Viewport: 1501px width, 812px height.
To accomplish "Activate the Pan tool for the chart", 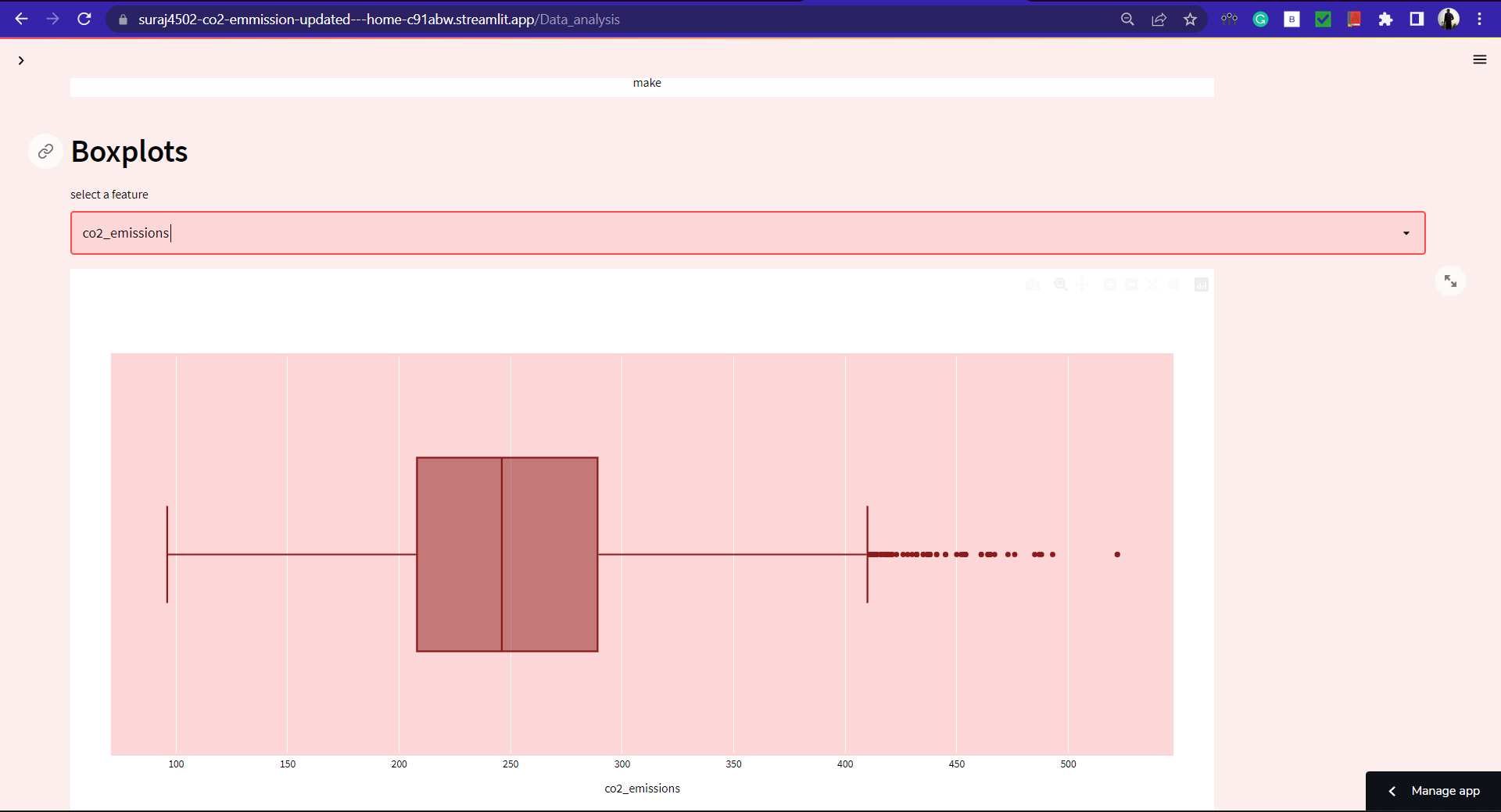I will (1082, 284).
